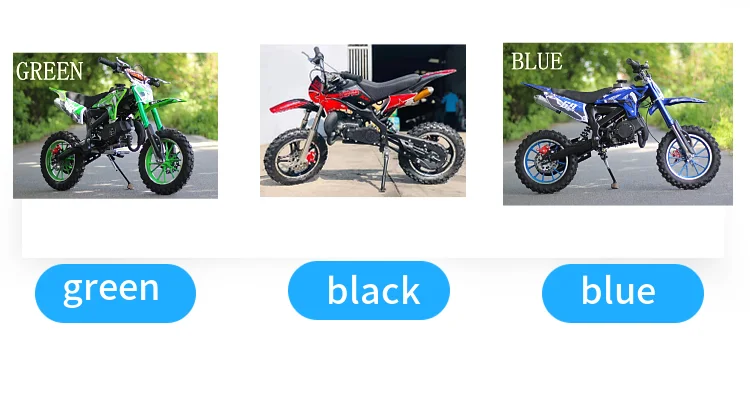This screenshot has width=750, height=409.
Task: Click the green bike's front wheel with green rim
Action: pos(166,162)
